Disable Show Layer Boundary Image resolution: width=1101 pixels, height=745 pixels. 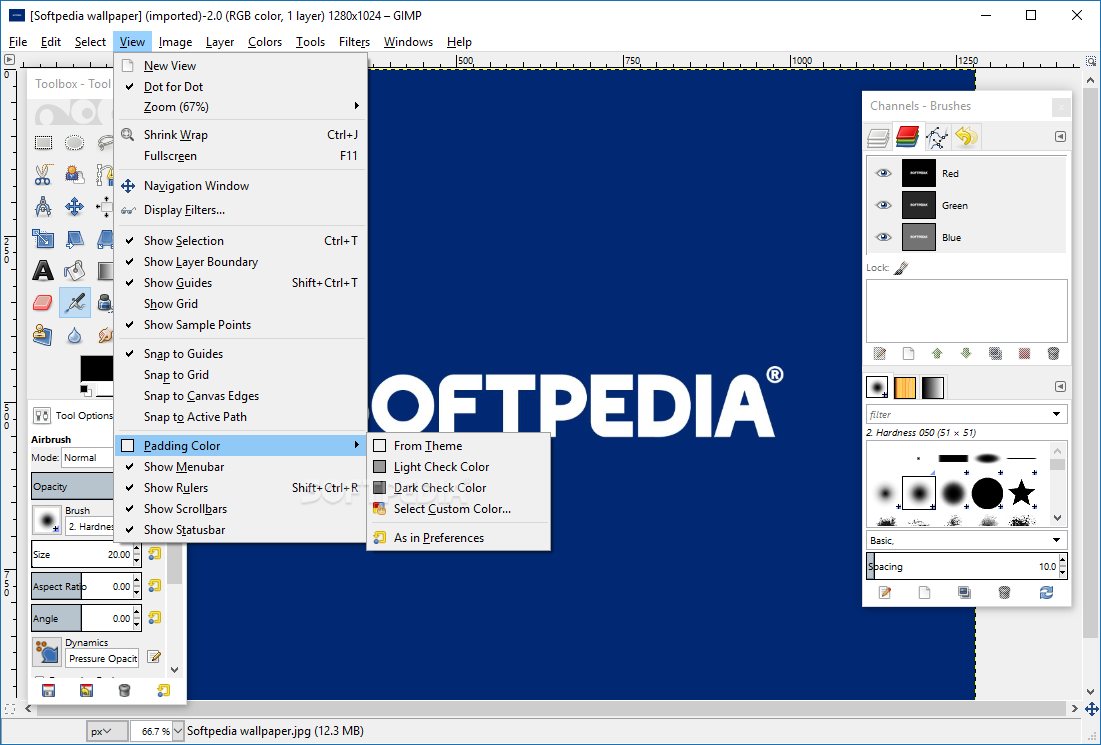coord(241,262)
